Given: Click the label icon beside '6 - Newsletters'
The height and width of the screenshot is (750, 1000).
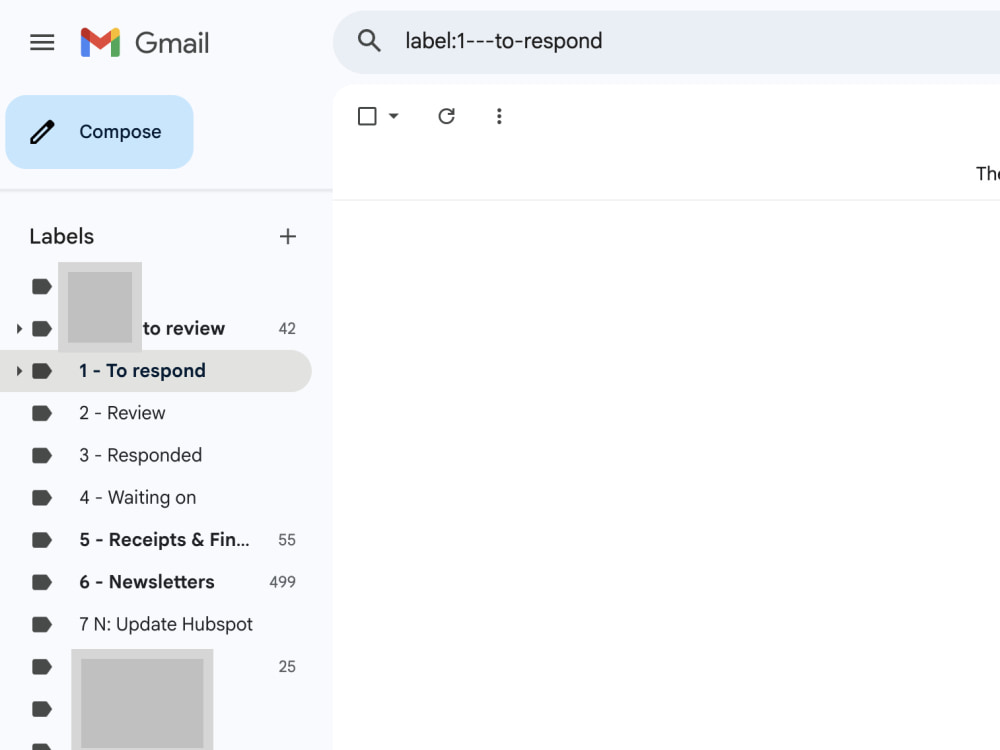Looking at the screenshot, I should pos(42,582).
